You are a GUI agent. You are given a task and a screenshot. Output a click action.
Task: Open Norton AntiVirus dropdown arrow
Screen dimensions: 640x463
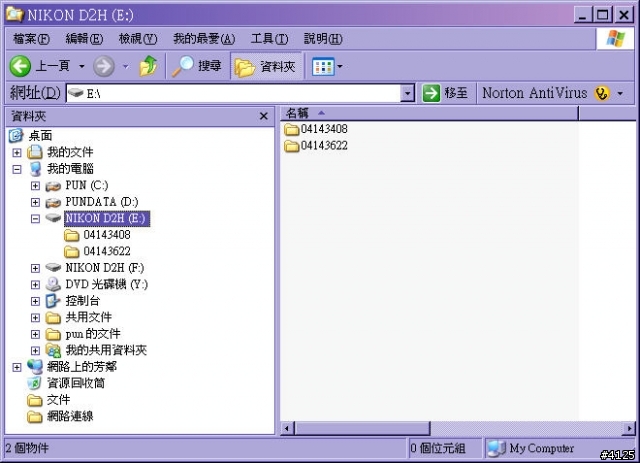coord(620,93)
